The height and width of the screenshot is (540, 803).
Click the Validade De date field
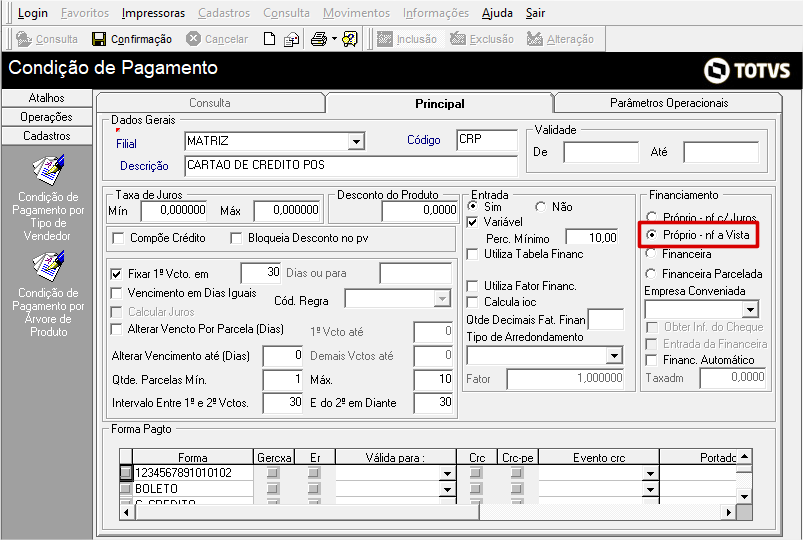point(601,152)
